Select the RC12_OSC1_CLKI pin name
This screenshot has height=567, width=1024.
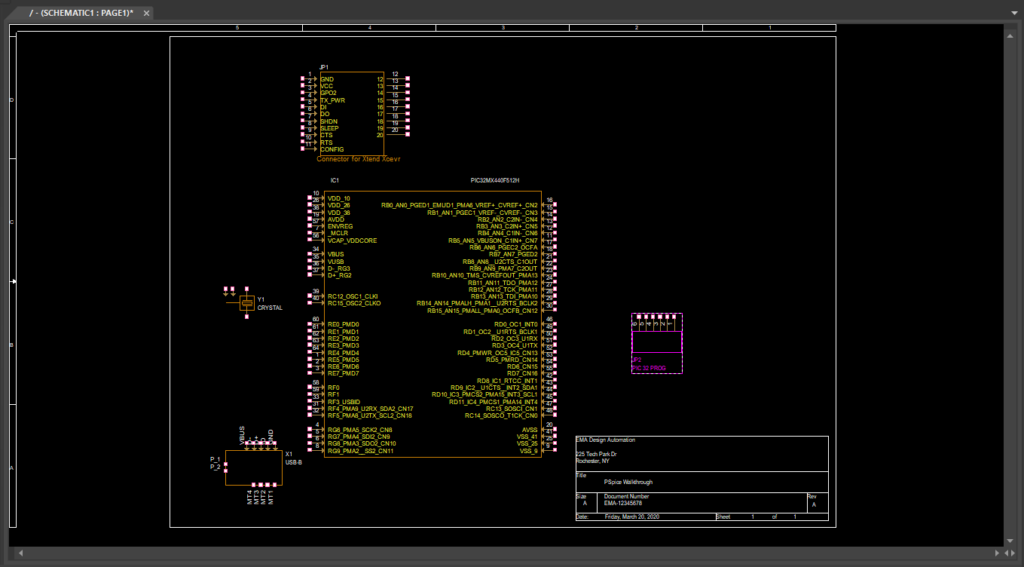353,297
